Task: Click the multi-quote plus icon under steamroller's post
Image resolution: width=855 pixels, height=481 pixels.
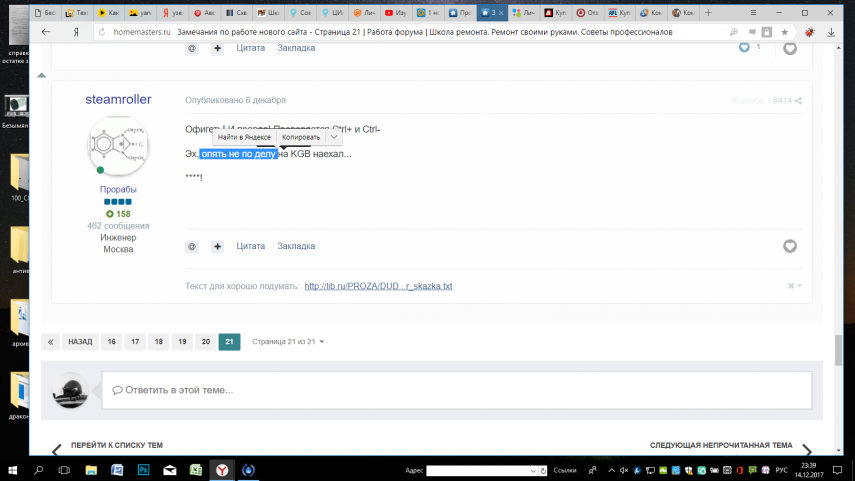Action: (x=217, y=246)
